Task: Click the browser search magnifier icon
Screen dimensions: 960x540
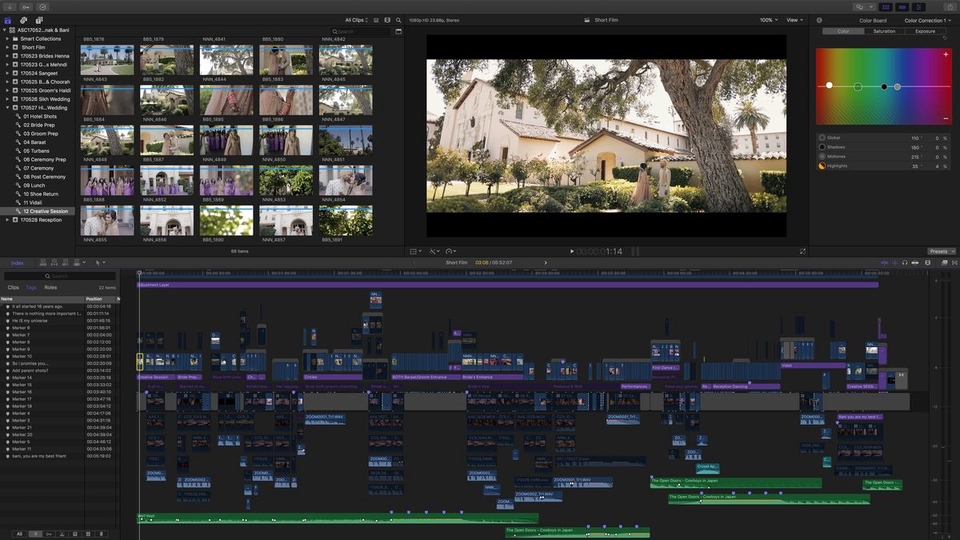Action: pyautogui.click(x=399, y=20)
